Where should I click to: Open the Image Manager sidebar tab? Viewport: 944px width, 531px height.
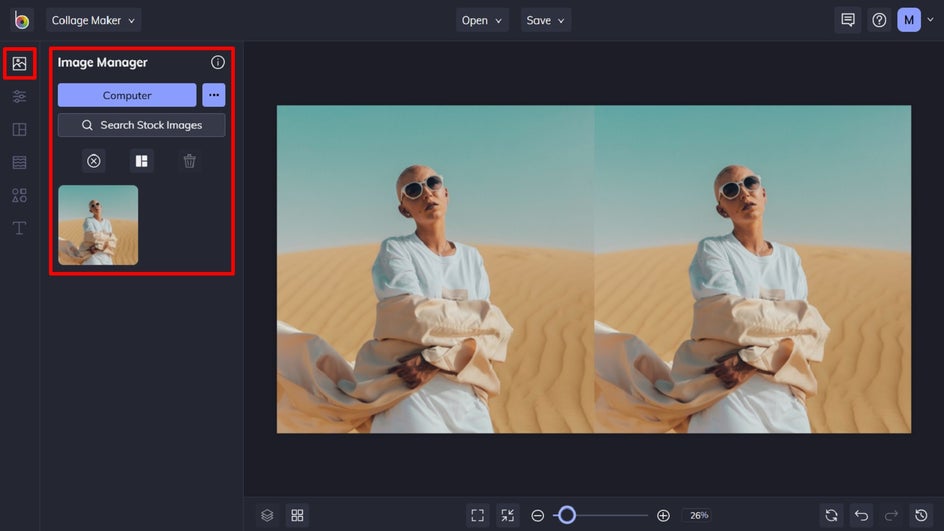(x=19, y=63)
